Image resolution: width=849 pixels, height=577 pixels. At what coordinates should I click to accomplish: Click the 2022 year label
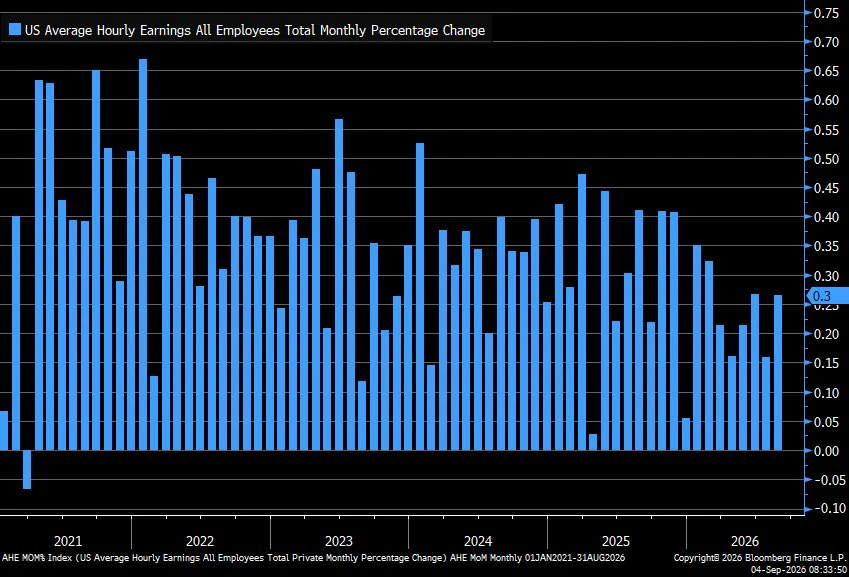(x=200, y=541)
